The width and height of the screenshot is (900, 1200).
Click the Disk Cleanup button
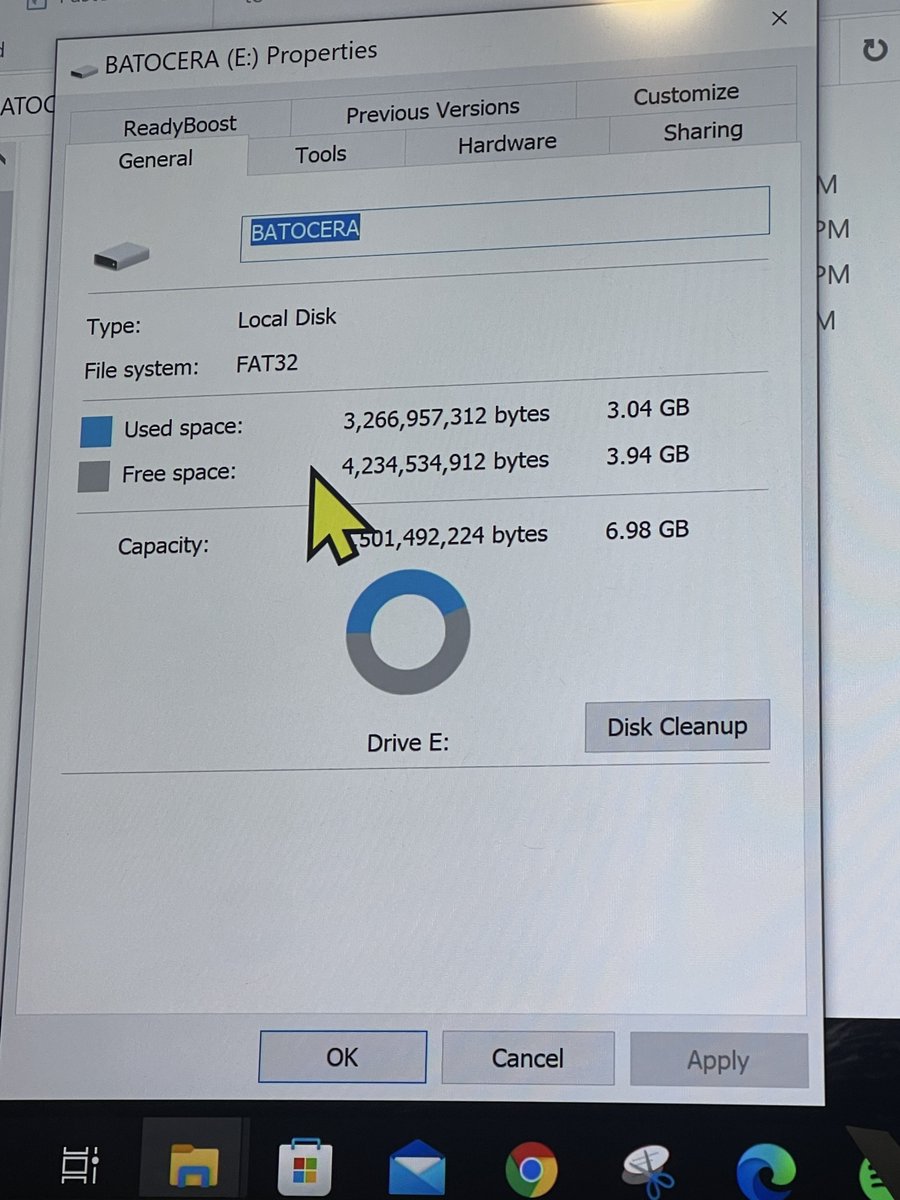tap(677, 726)
